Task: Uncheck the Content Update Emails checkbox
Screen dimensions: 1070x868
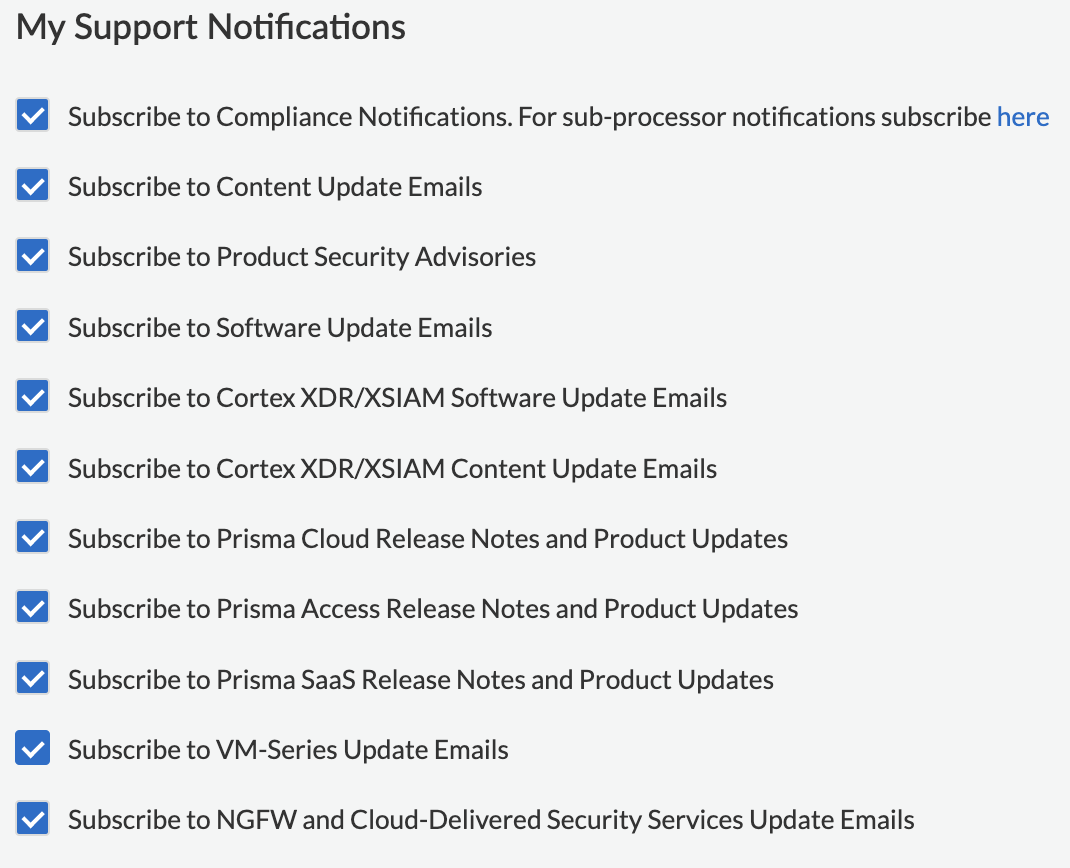Action: (x=33, y=186)
